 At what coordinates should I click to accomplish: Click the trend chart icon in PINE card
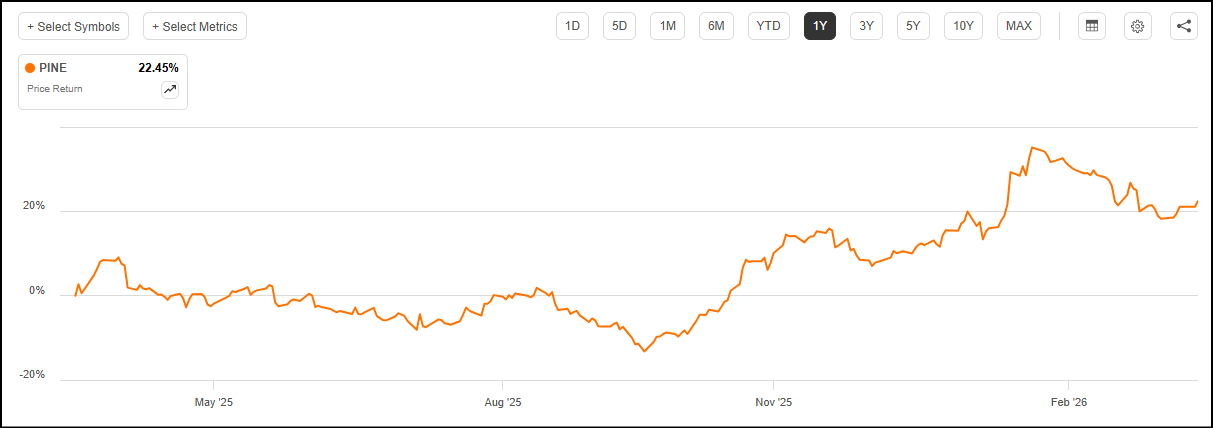(169, 90)
